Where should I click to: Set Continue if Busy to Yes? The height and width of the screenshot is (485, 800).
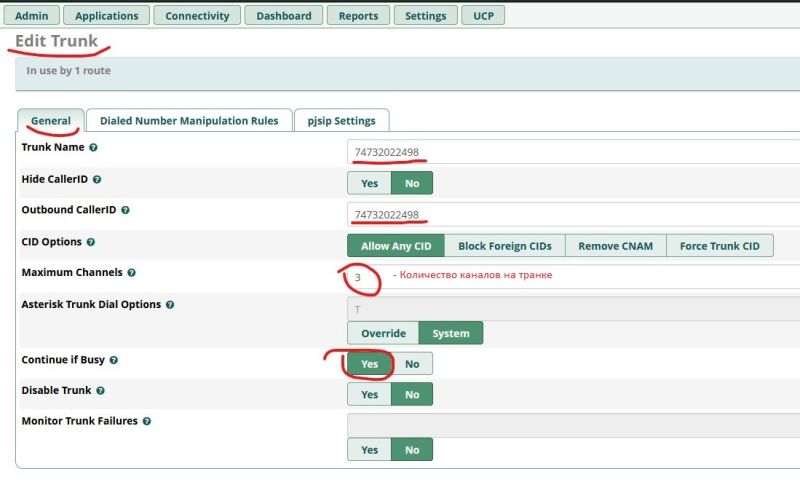(369, 364)
